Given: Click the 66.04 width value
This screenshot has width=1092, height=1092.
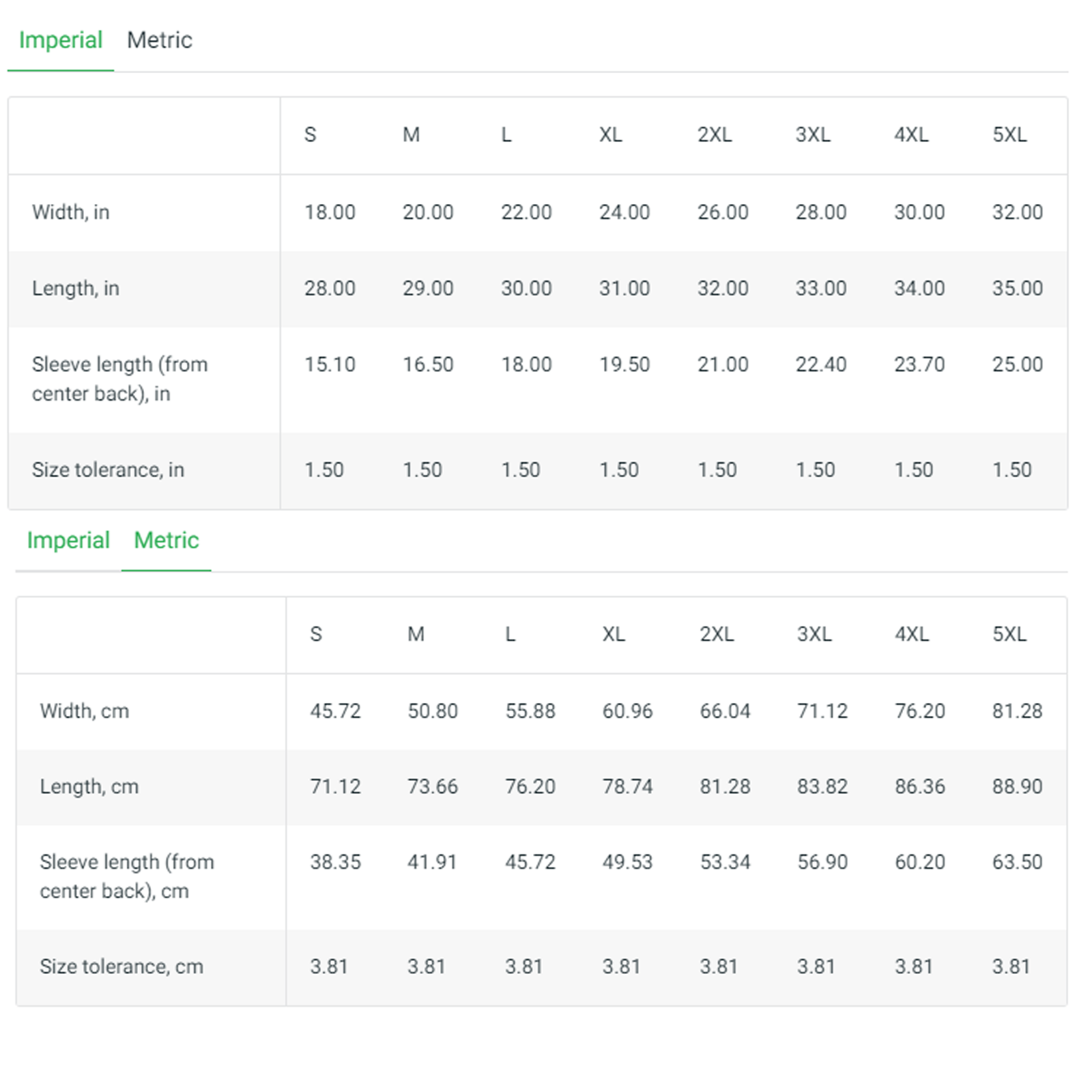Looking at the screenshot, I should click(725, 711).
